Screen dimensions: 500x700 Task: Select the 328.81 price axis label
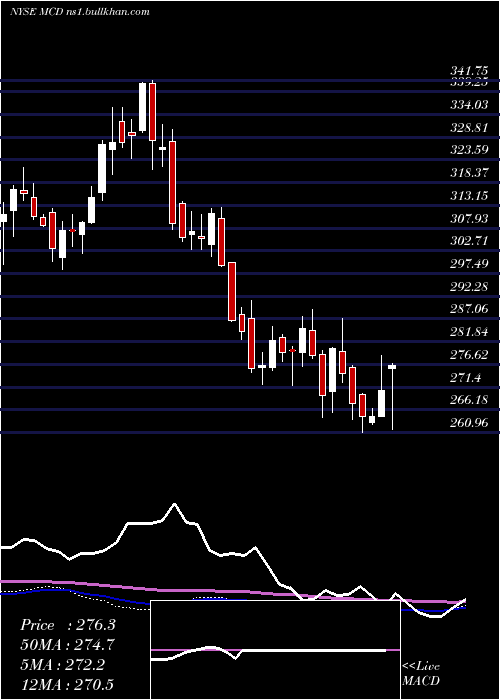(469, 127)
